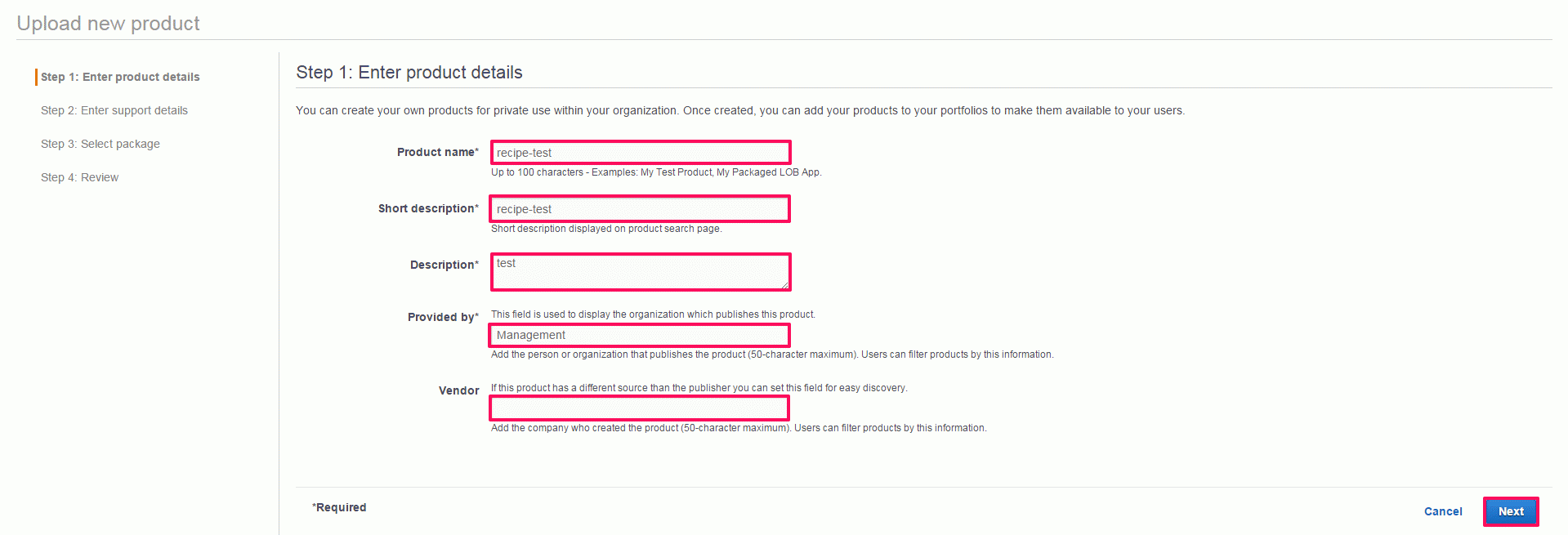The width and height of the screenshot is (1568, 535).
Task: Click the Short description* label
Action: pyautogui.click(x=428, y=208)
